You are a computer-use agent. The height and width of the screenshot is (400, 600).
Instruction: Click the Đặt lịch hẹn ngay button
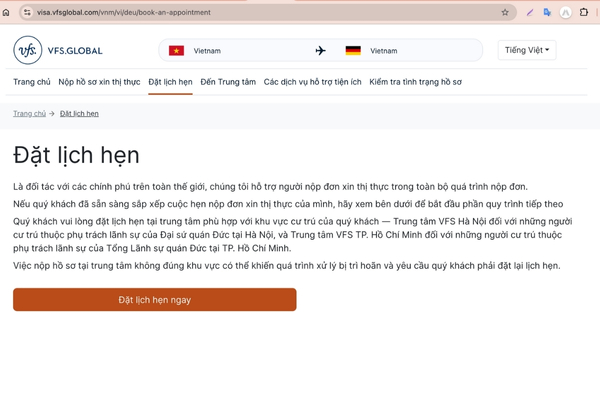(155, 300)
